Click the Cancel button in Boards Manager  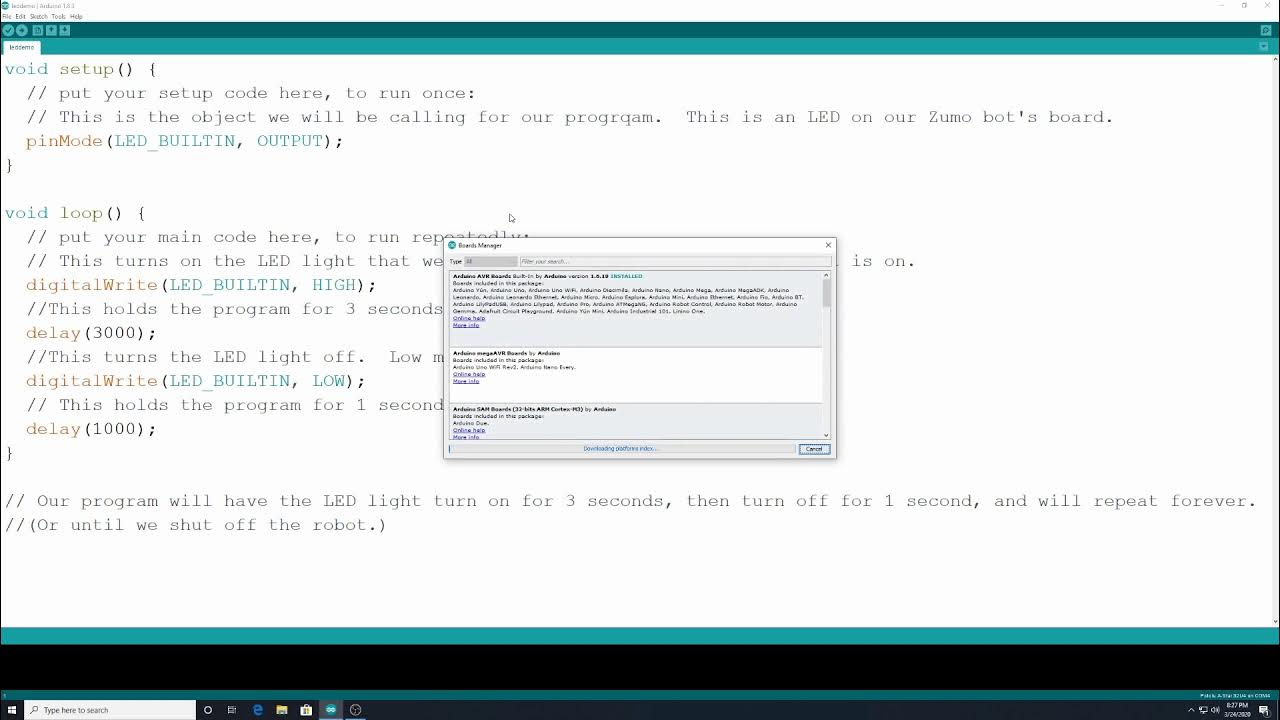click(814, 449)
